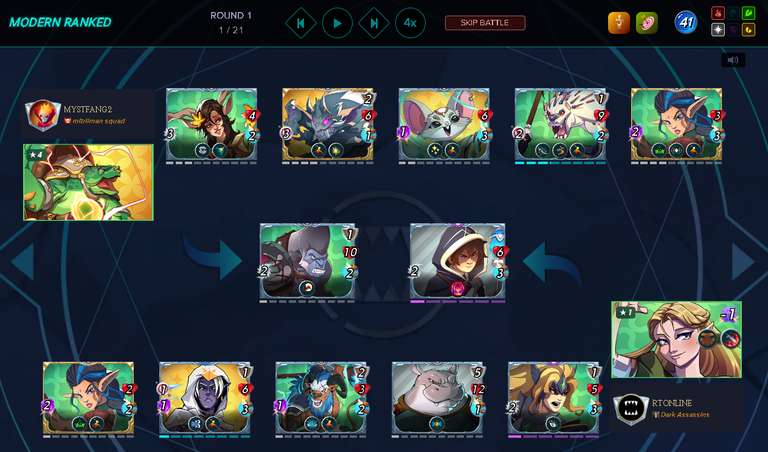Click the right side navigation arrow
This screenshot has width=768, height=452.
(744, 262)
